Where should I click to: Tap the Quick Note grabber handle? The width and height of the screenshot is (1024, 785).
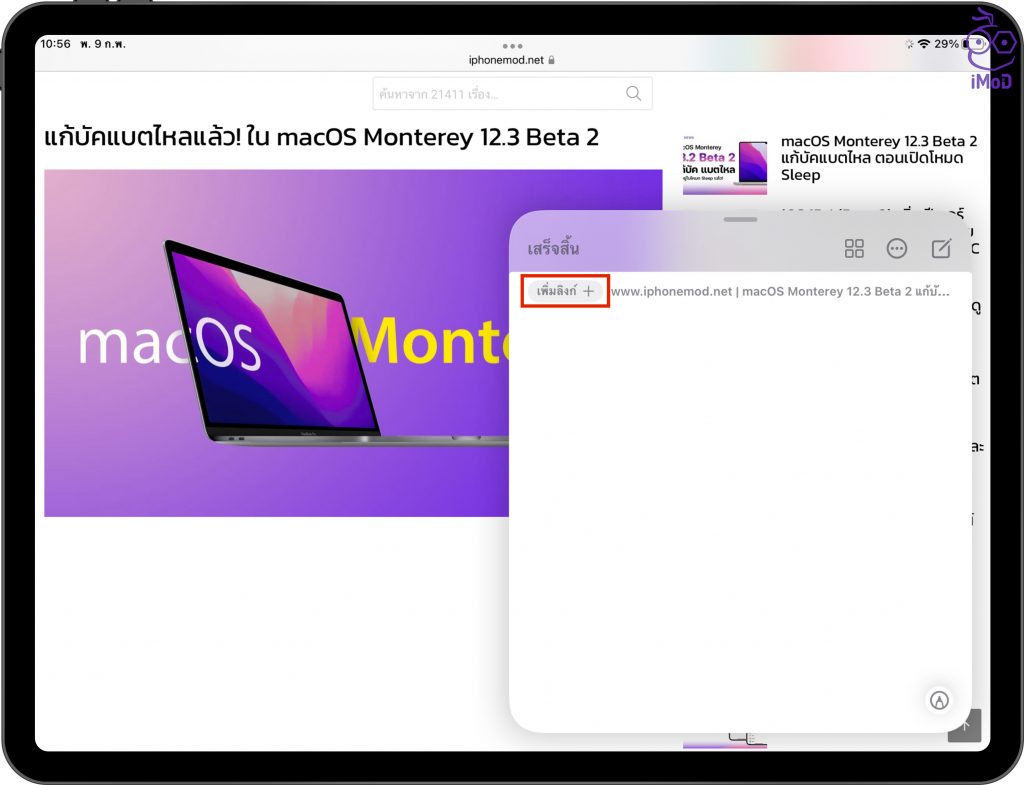pyautogui.click(x=740, y=219)
